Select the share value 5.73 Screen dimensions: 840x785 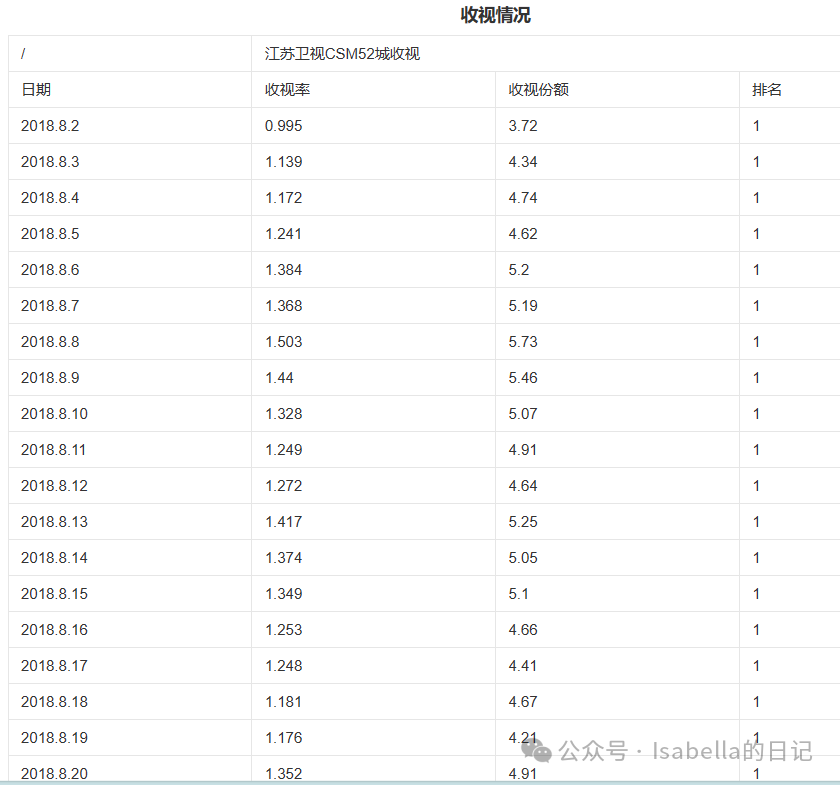click(x=523, y=342)
